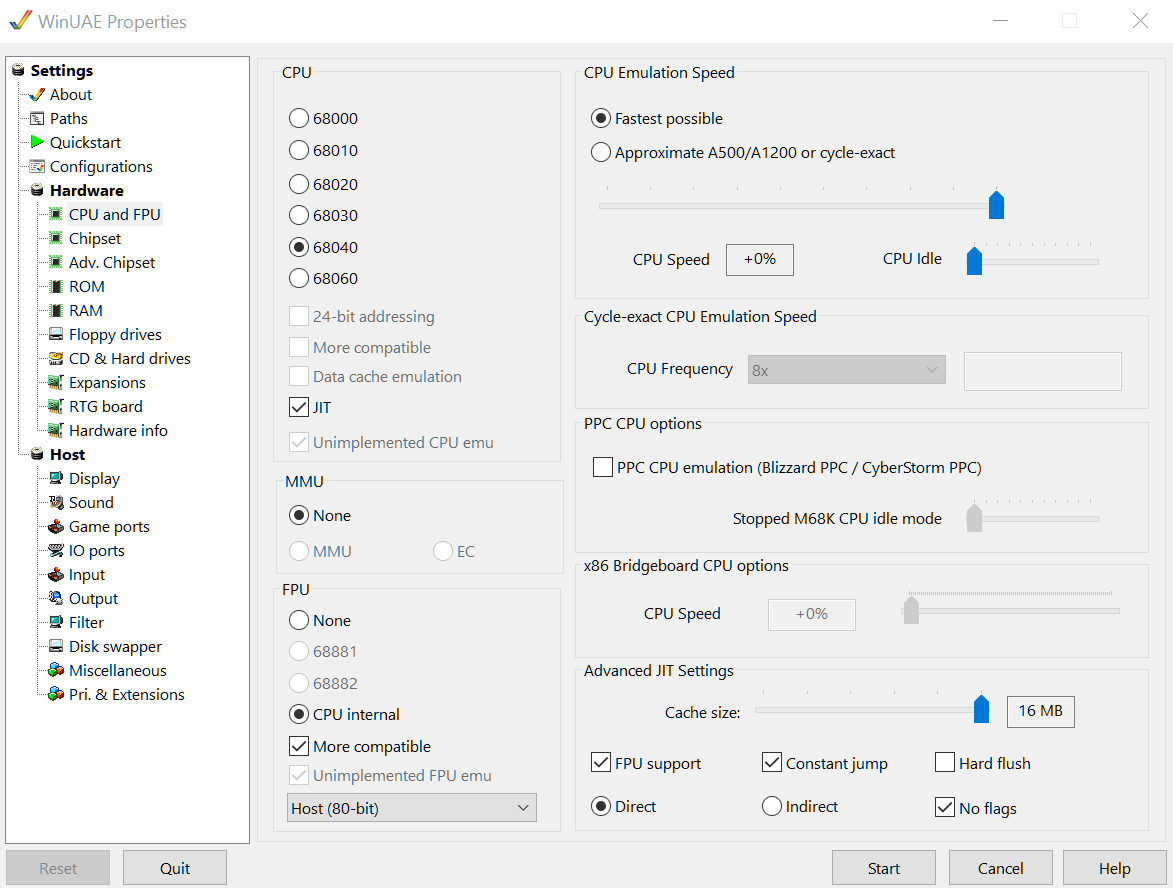Click the About checkmark icon in tree
1173x888 pixels.
[x=37, y=95]
